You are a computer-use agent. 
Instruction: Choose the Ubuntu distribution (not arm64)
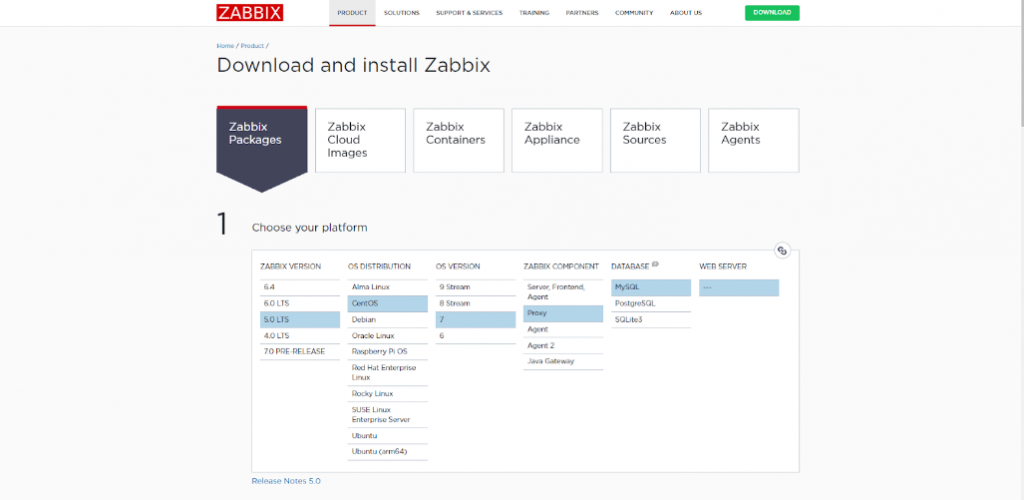point(387,435)
